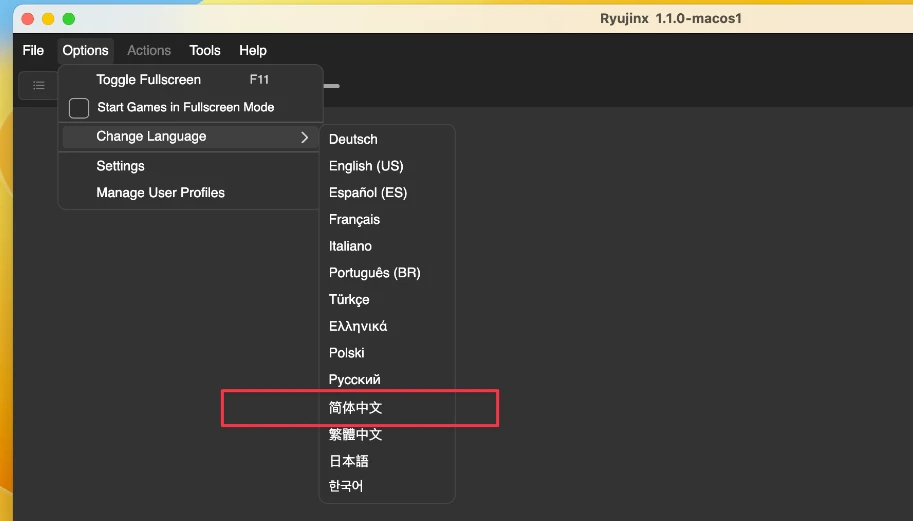Enable Start Games in Fullscreen Mode checkbox
913x521 pixels.
click(x=79, y=108)
